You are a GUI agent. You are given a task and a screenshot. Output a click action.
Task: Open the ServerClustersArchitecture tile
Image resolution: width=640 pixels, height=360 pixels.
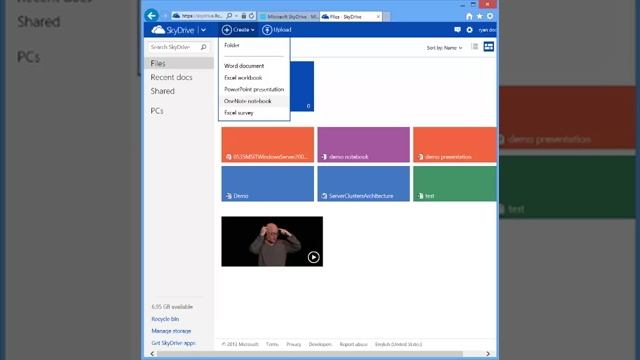coord(364,184)
